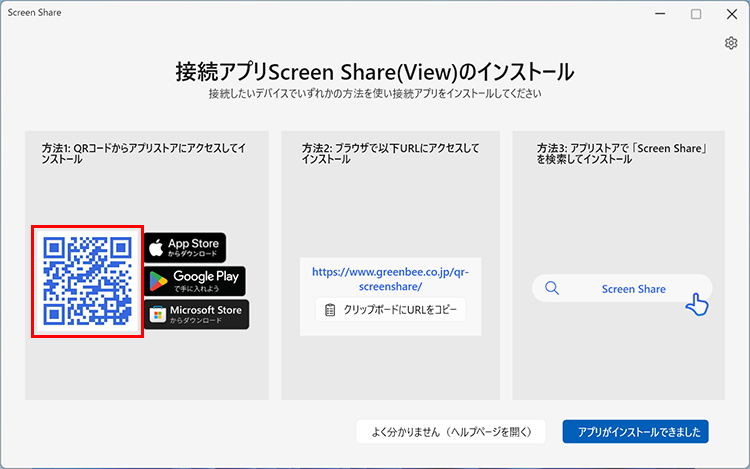Open the Google Play download badge

point(195,280)
